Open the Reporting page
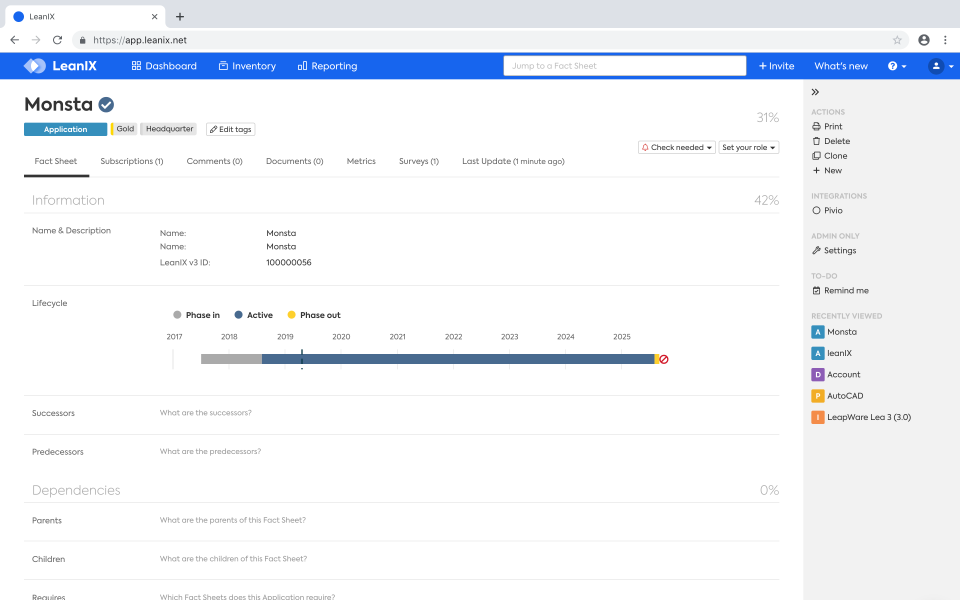960x600 pixels. [x=328, y=66]
